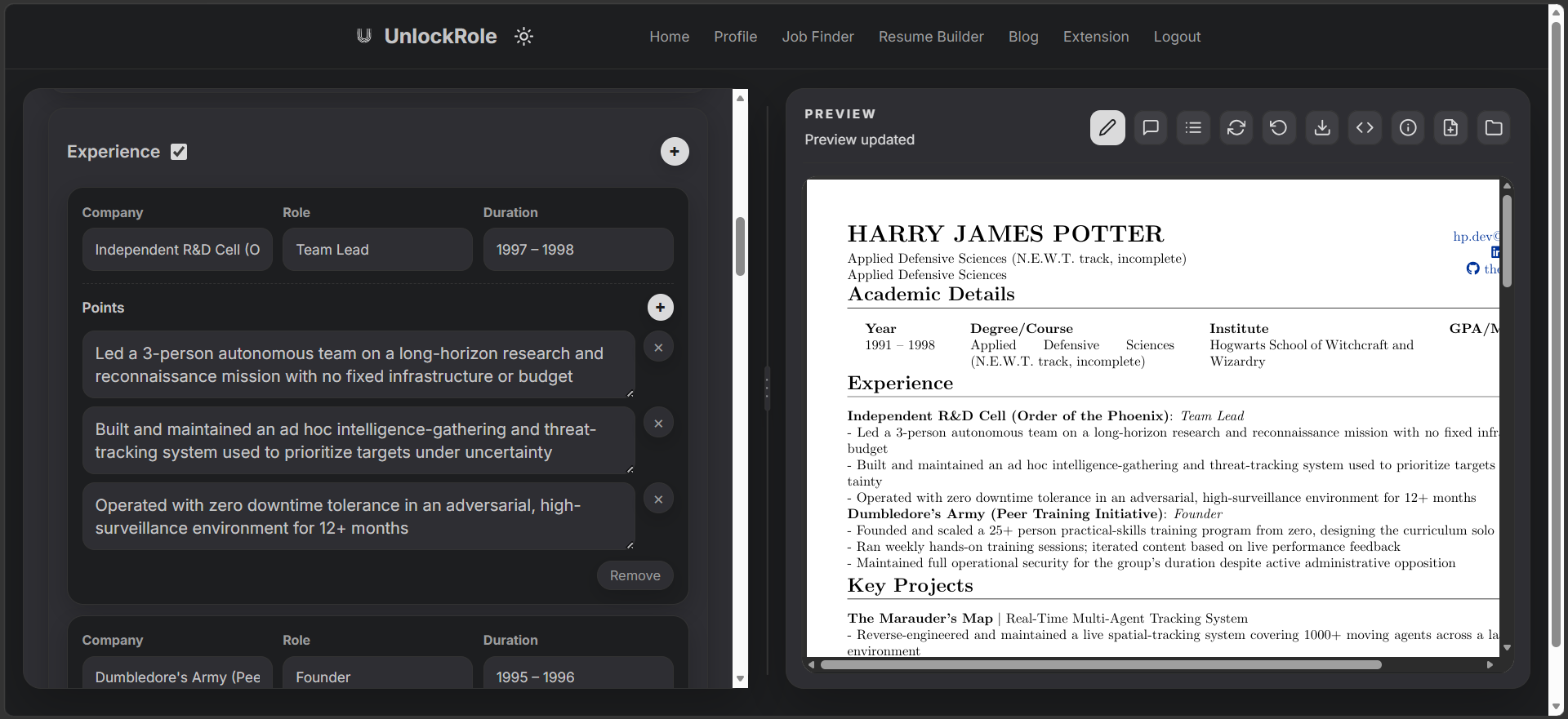Add a new point using Points plus button
Viewport: 1568px width, 719px height.
[x=661, y=307]
